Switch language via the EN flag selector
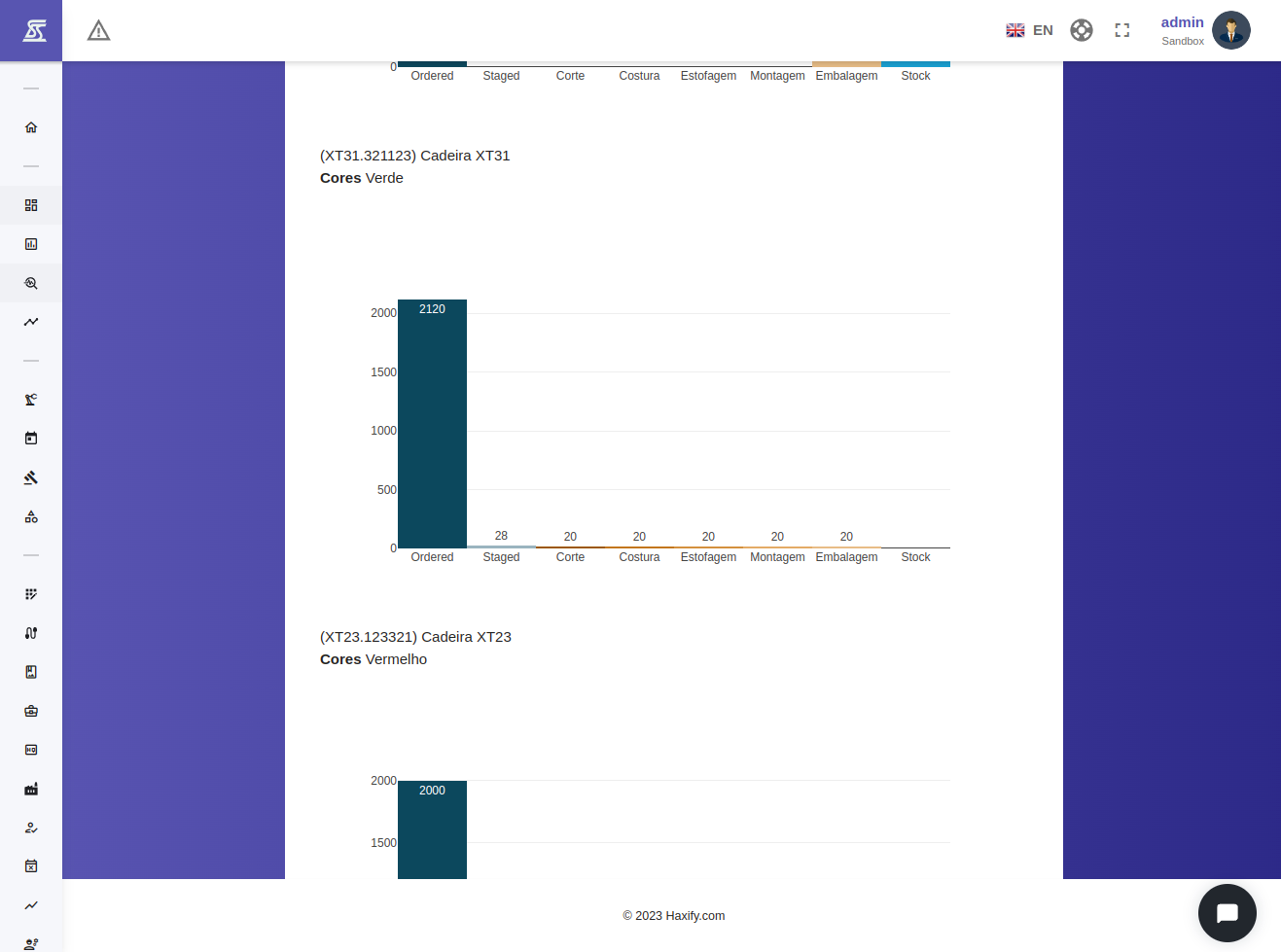Viewport: 1281px width, 952px height. pyautogui.click(x=1029, y=30)
